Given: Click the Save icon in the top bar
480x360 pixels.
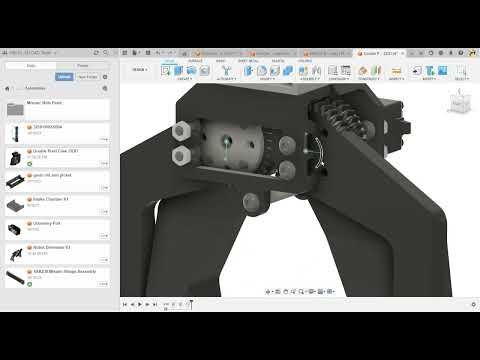Looking at the screenshot, I should pos(148,53).
